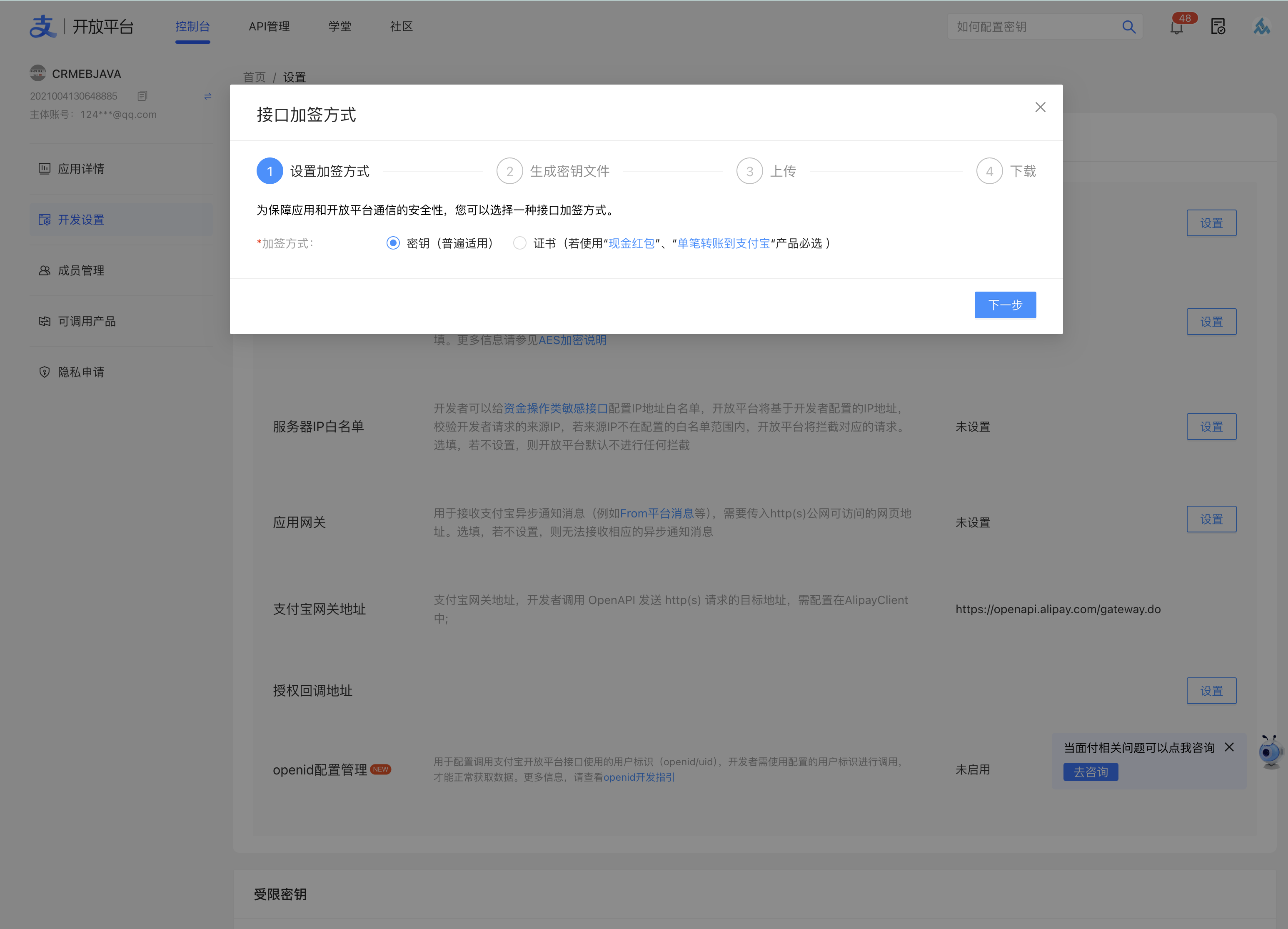Select the 证书 radio option
The image size is (1288, 929).
pyautogui.click(x=519, y=243)
